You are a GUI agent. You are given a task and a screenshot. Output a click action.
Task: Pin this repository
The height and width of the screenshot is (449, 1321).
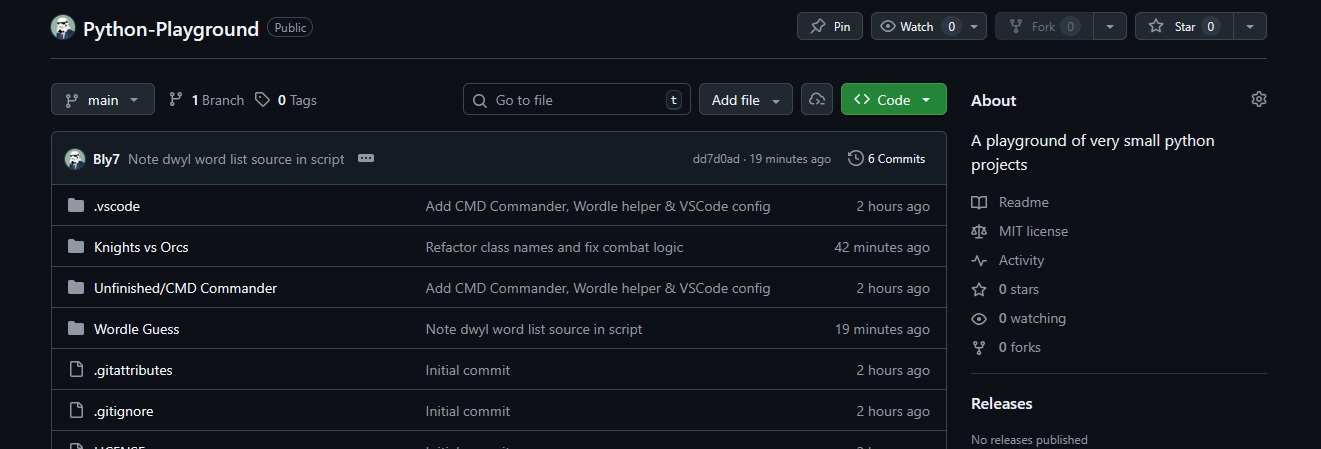tap(830, 26)
